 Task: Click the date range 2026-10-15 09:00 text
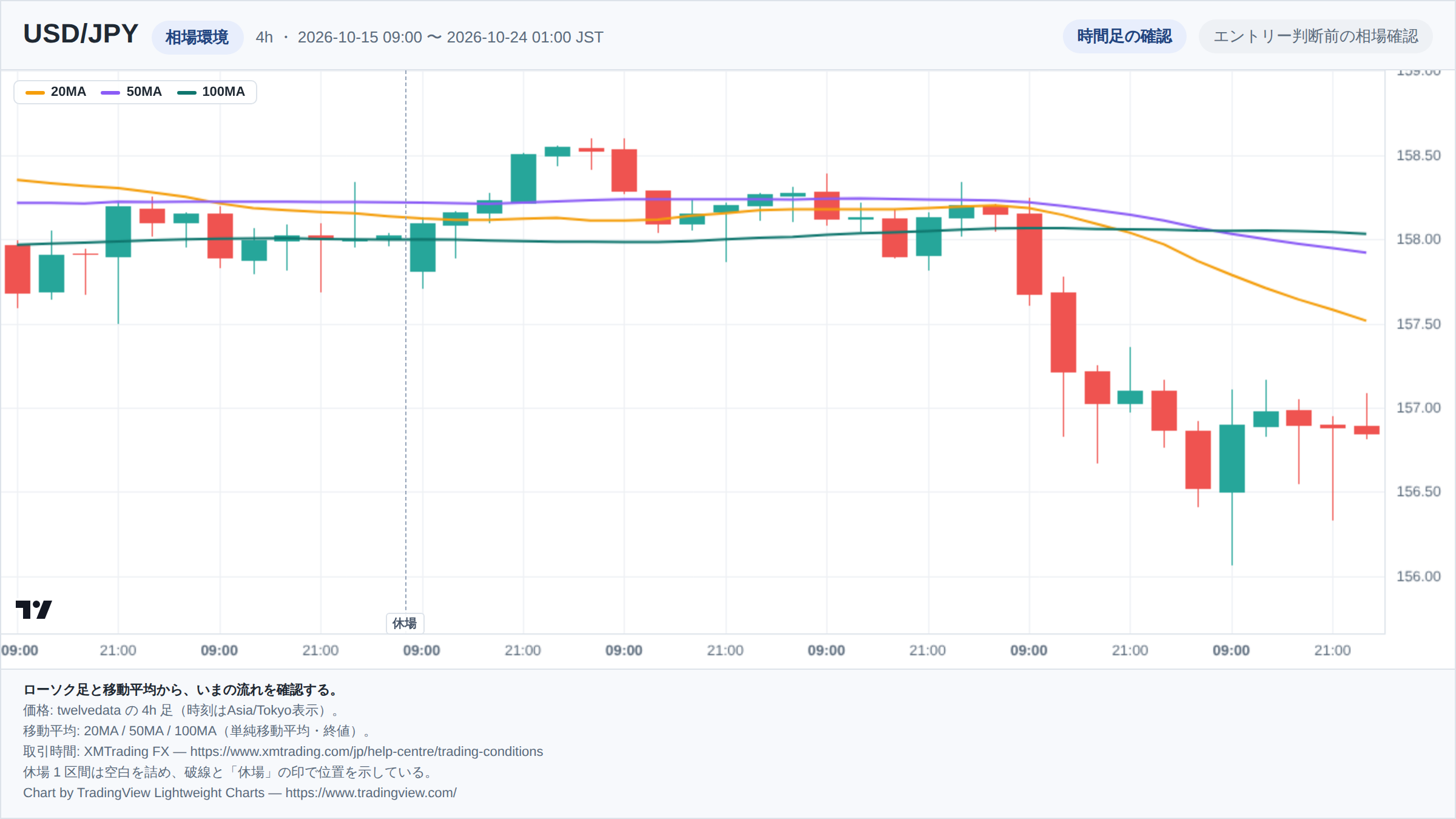point(360,37)
